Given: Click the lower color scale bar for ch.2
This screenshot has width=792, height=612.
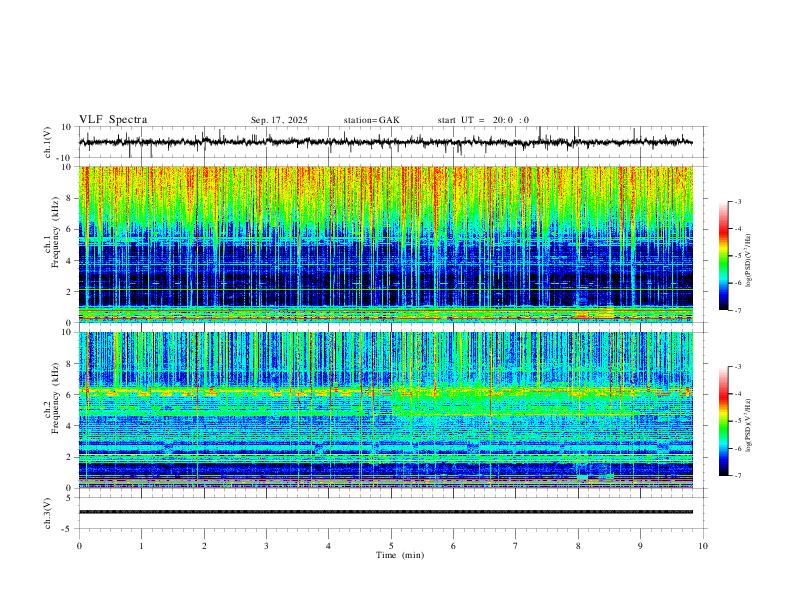Looking at the screenshot, I should (724, 421).
